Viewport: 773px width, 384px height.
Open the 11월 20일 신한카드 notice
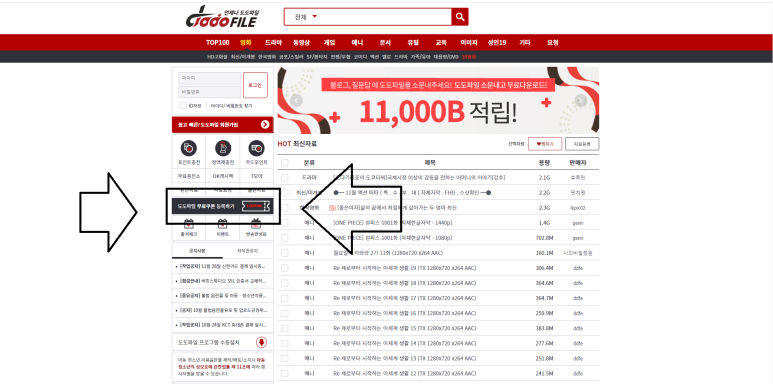223,267
